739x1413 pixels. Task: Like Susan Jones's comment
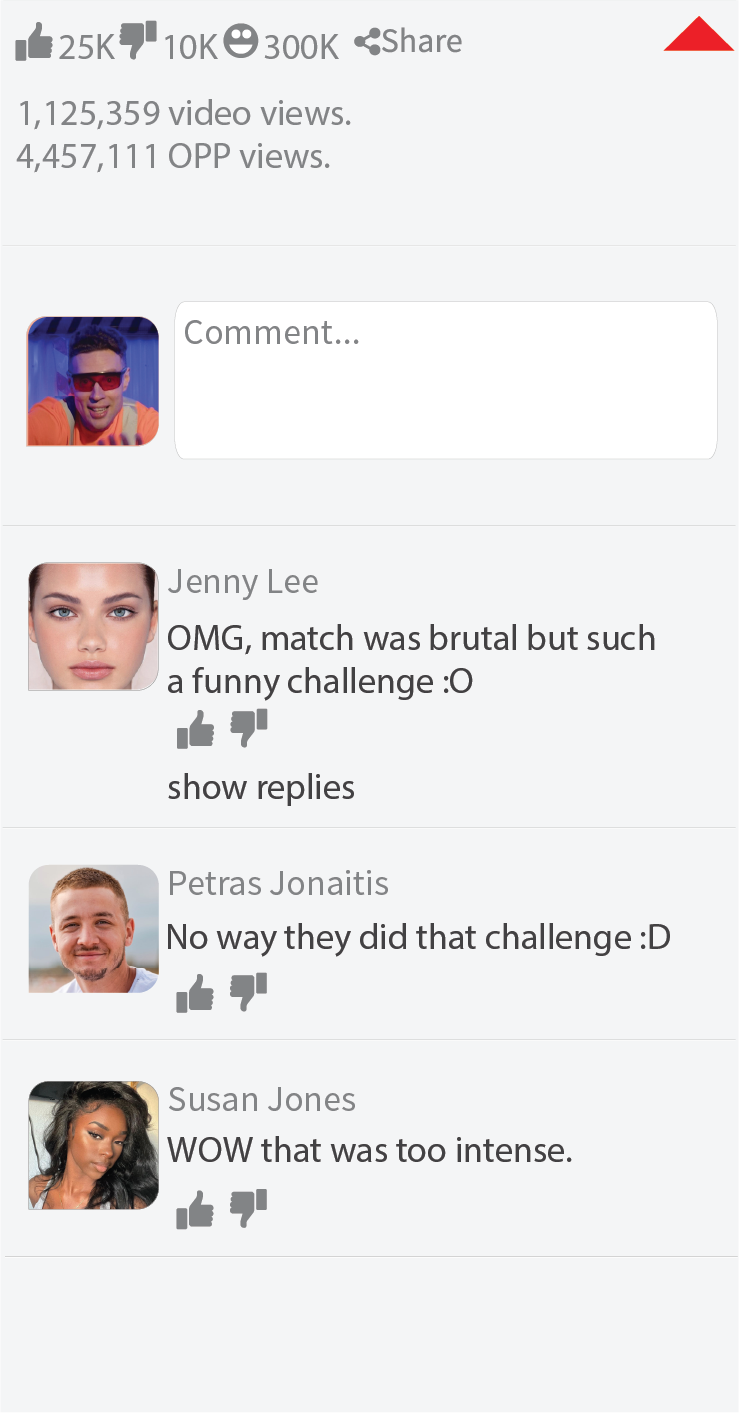(x=195, y=1210)
